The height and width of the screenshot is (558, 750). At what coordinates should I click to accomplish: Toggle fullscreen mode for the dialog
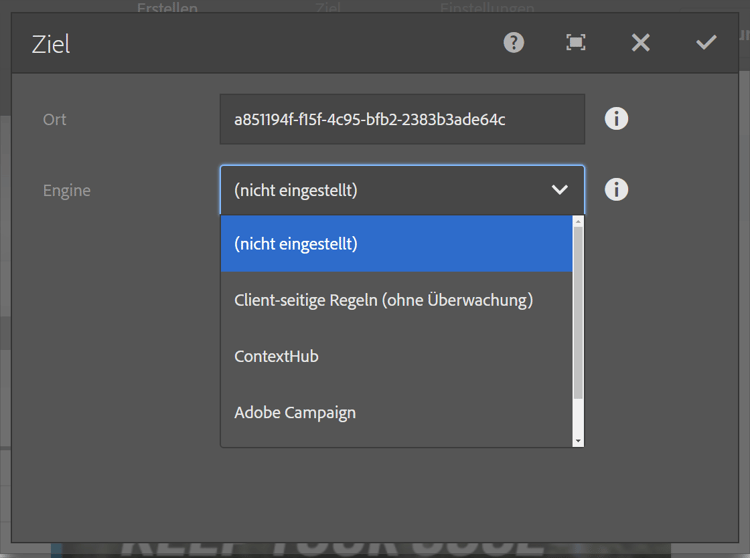point(576,43)
